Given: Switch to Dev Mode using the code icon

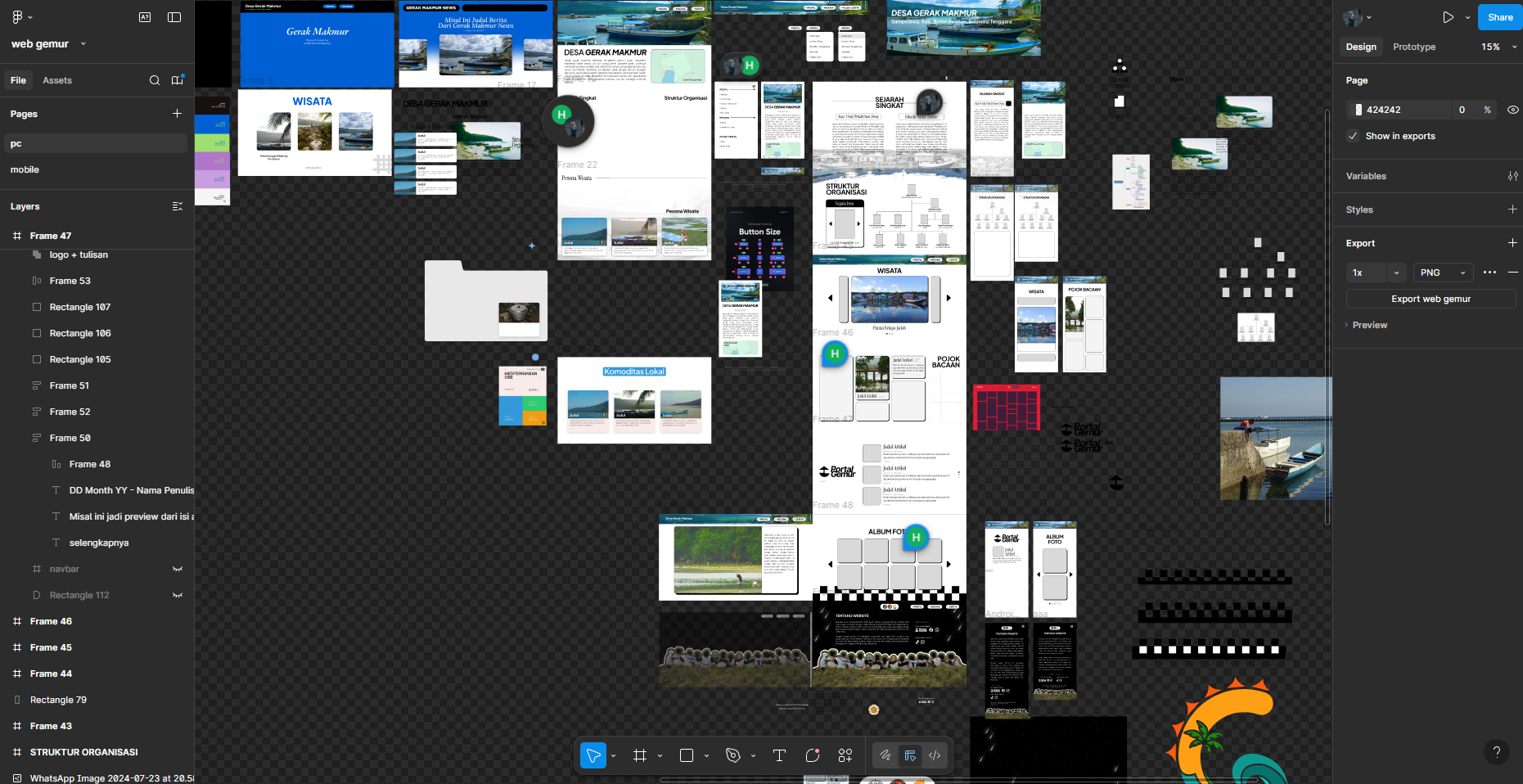Looking at the screenshot, I should (935, 755).
